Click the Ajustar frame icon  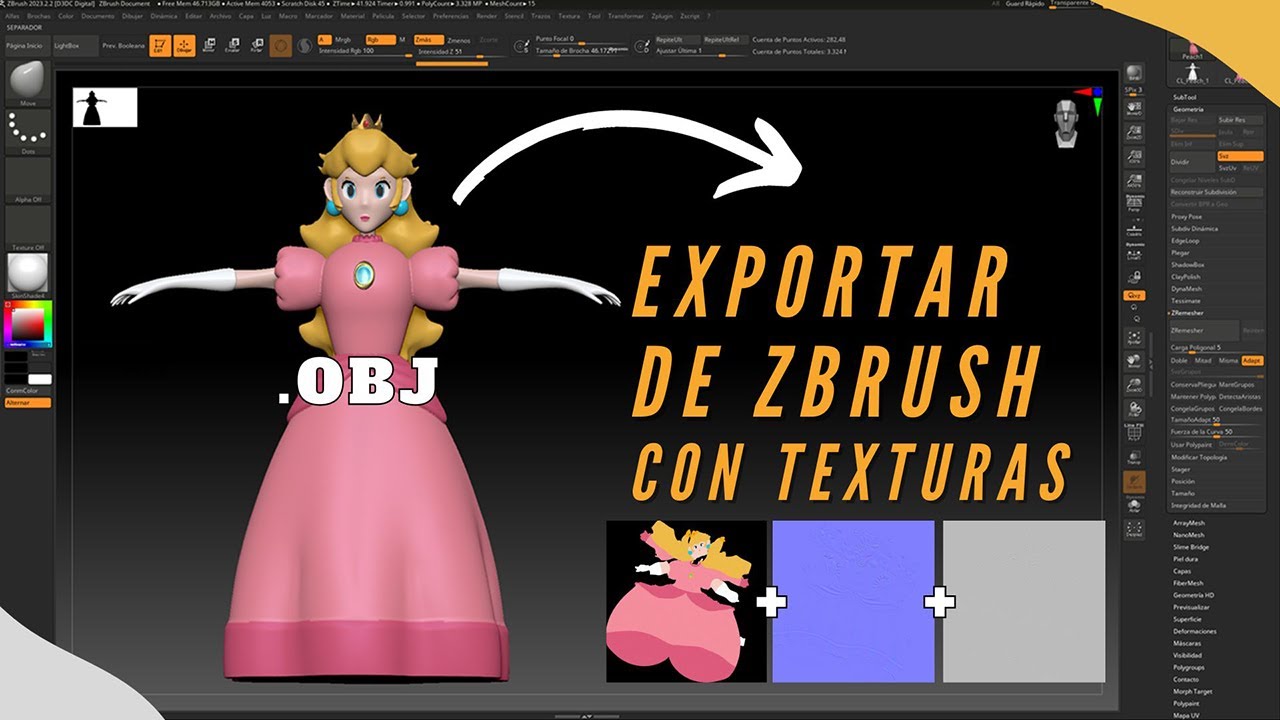[1134, 337]
